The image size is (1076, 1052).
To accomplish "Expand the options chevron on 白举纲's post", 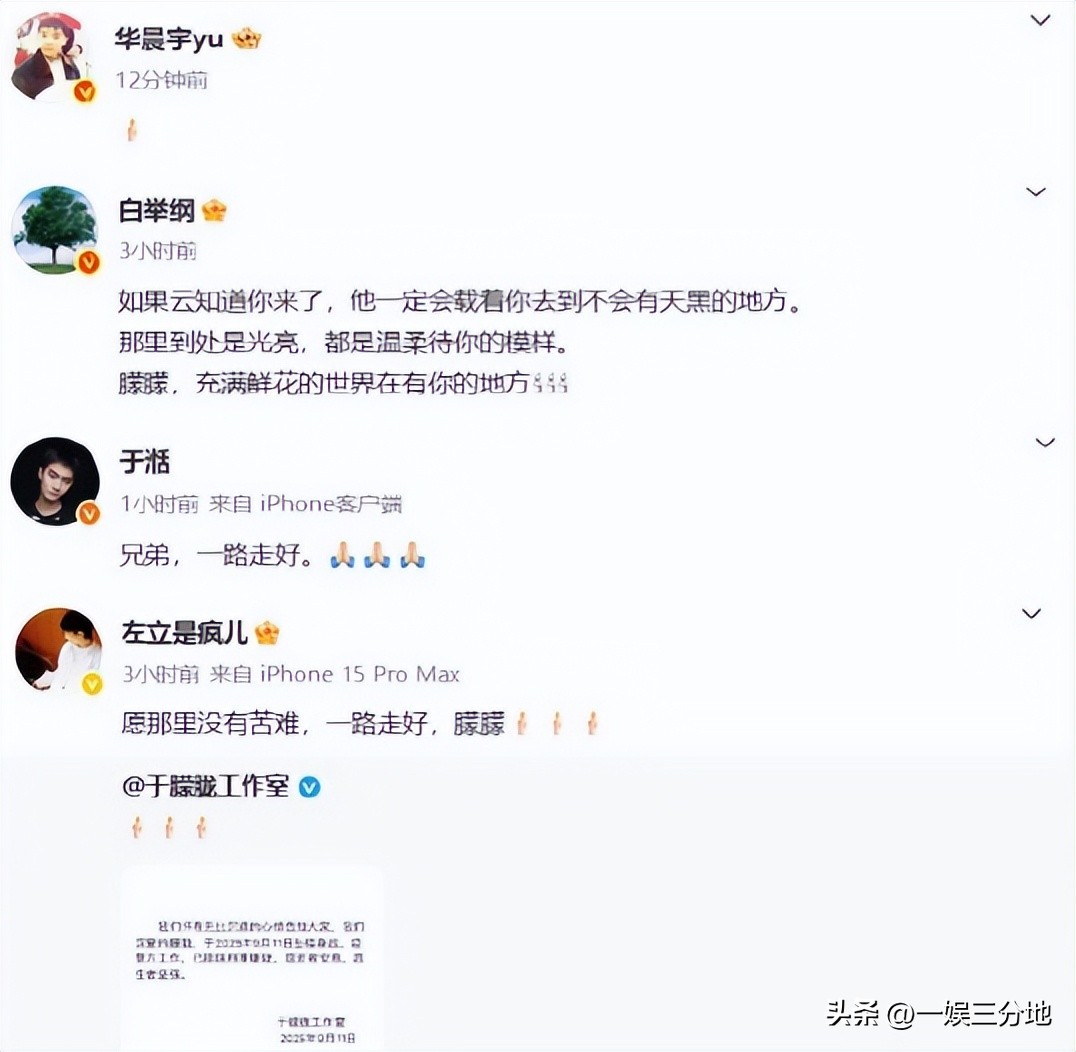I will (1036, 191).
